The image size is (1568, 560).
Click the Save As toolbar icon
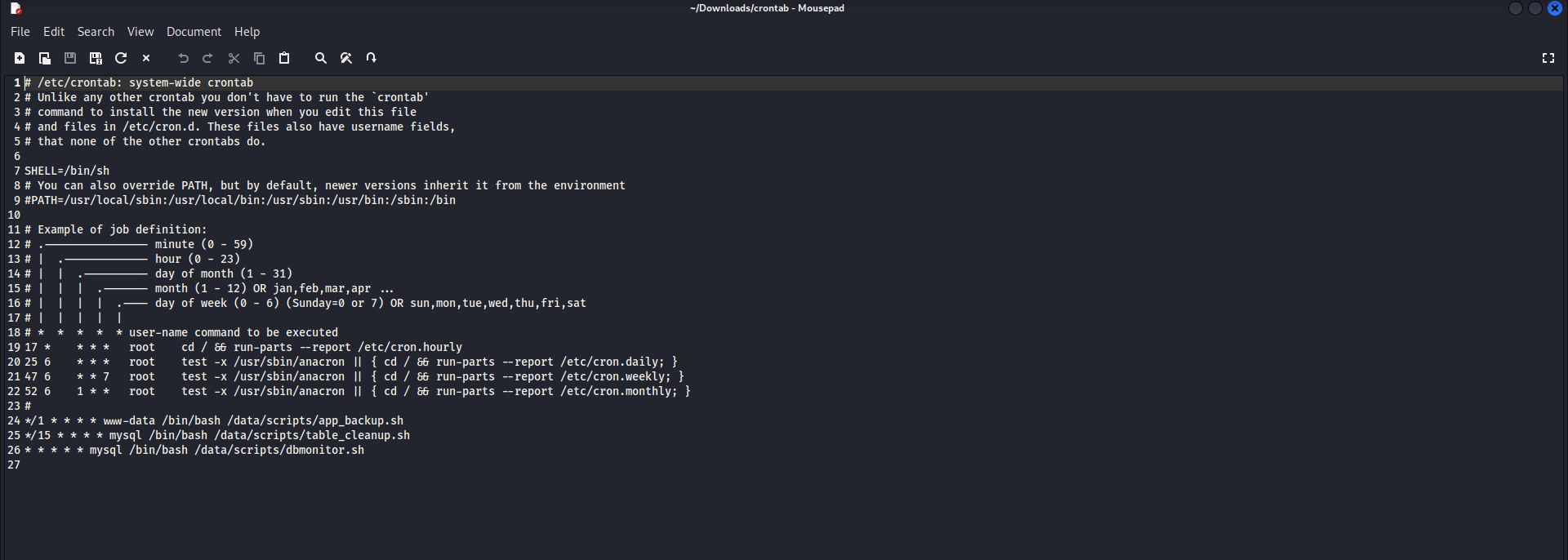coord(96,58)
